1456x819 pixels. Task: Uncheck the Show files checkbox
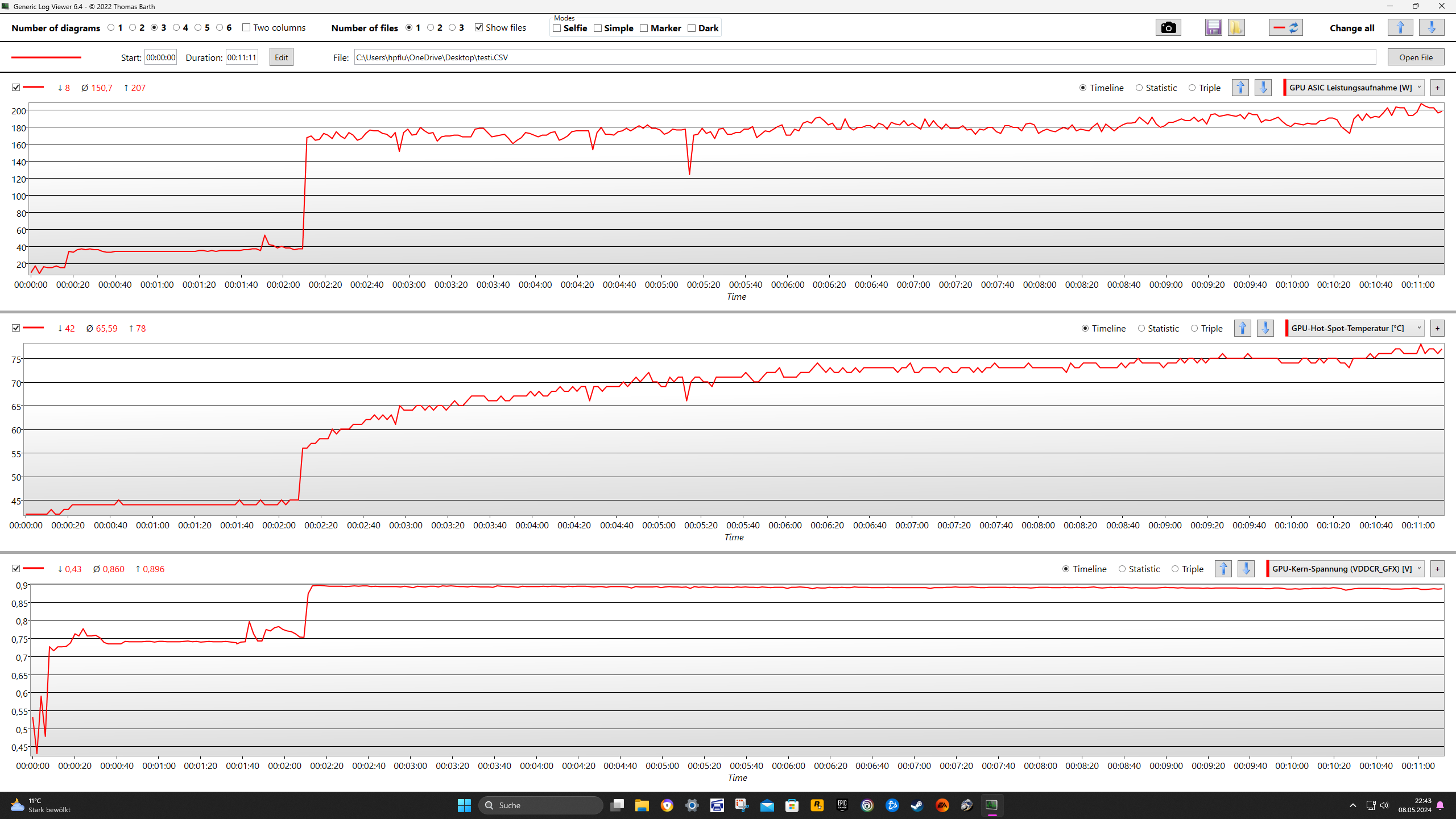[479, 27]
